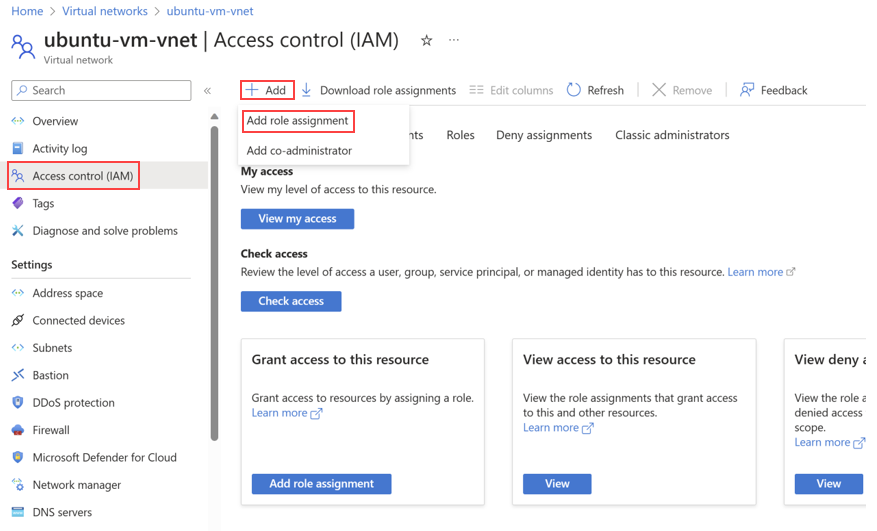Collapse the left sidebar with chevron
This screenshot has height=531, width=877.
point(208,91)
